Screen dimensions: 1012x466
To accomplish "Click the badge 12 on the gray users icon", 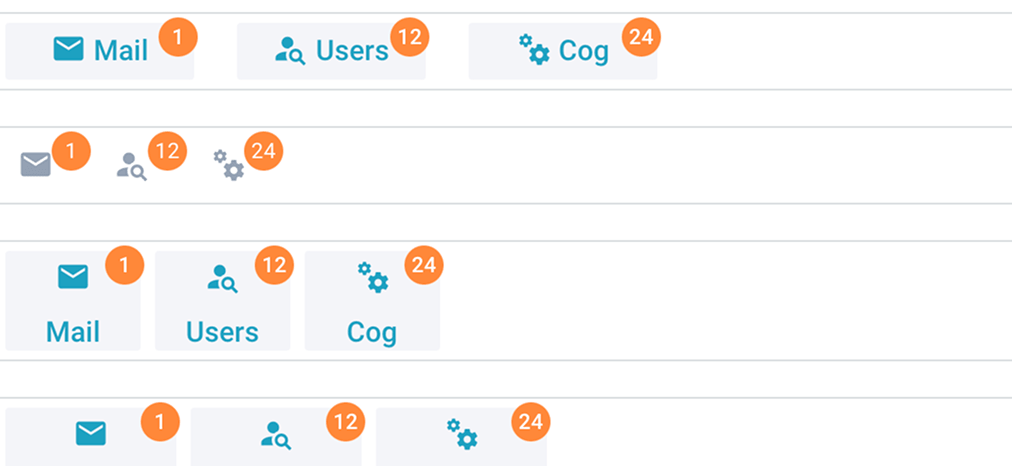I will [167, 152].
